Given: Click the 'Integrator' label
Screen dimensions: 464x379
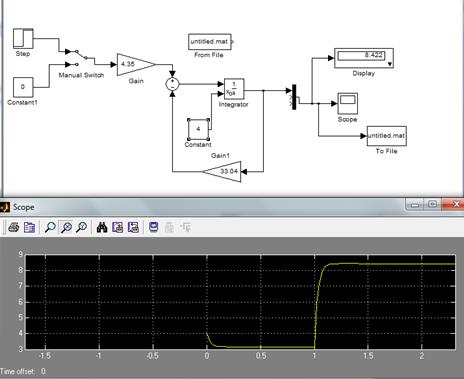Looking at the screenshot, I should [x=233, y=104].
